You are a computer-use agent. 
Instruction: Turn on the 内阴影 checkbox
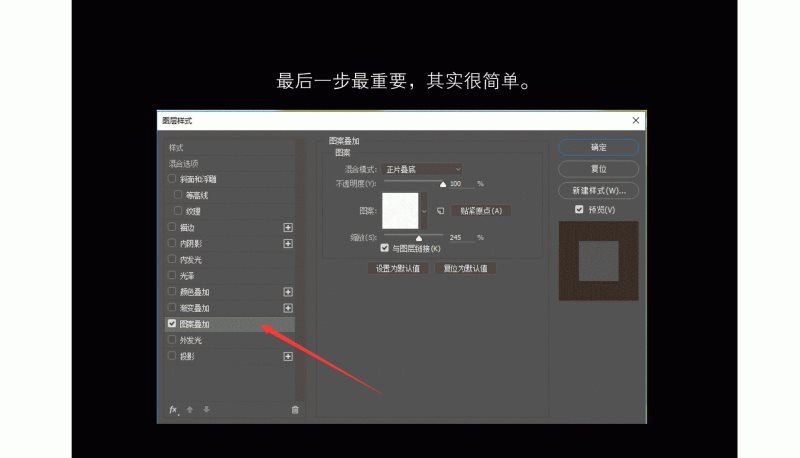[x=172, y=243]
